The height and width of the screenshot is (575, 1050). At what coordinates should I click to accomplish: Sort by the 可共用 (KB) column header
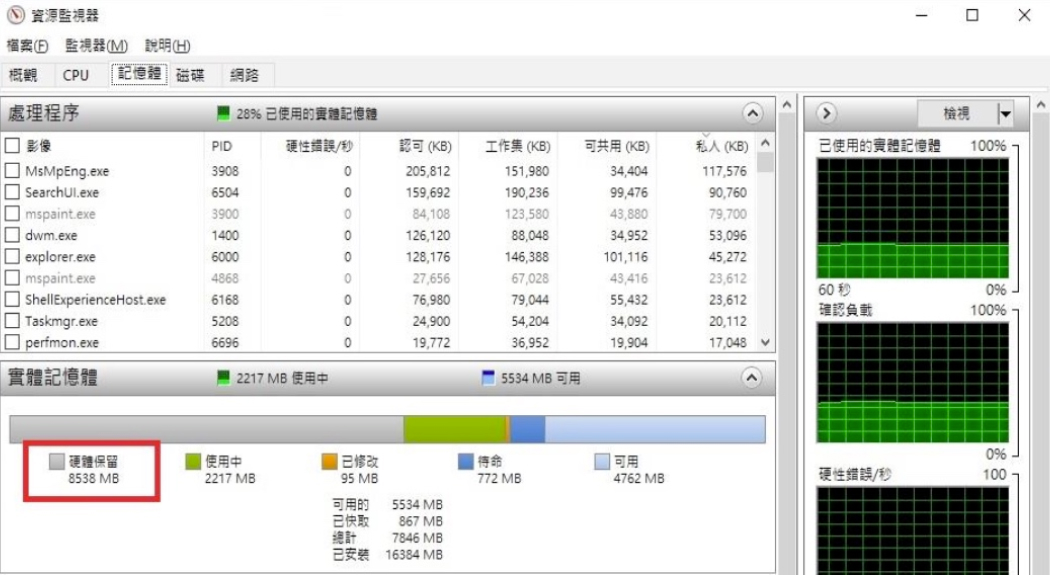pyautogui.click(x=617, y=146)
